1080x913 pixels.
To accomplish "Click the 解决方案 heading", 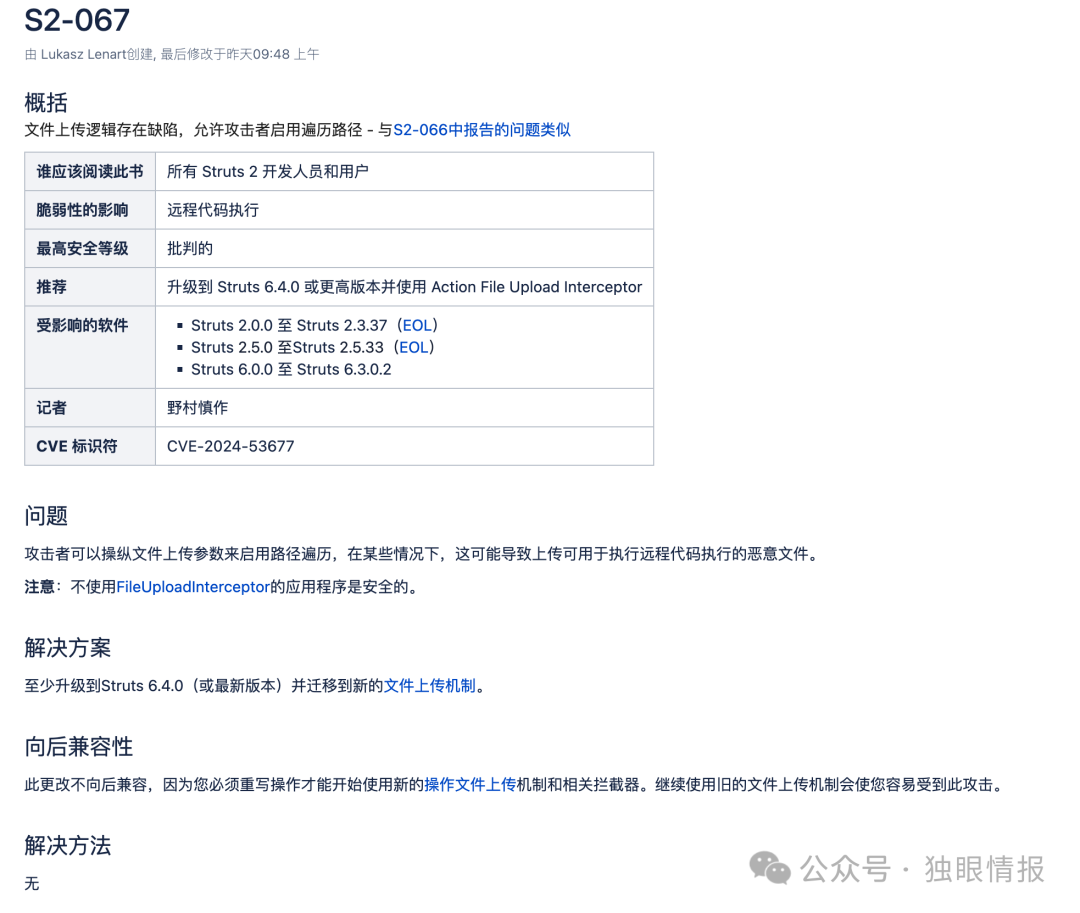I will 68,647.
